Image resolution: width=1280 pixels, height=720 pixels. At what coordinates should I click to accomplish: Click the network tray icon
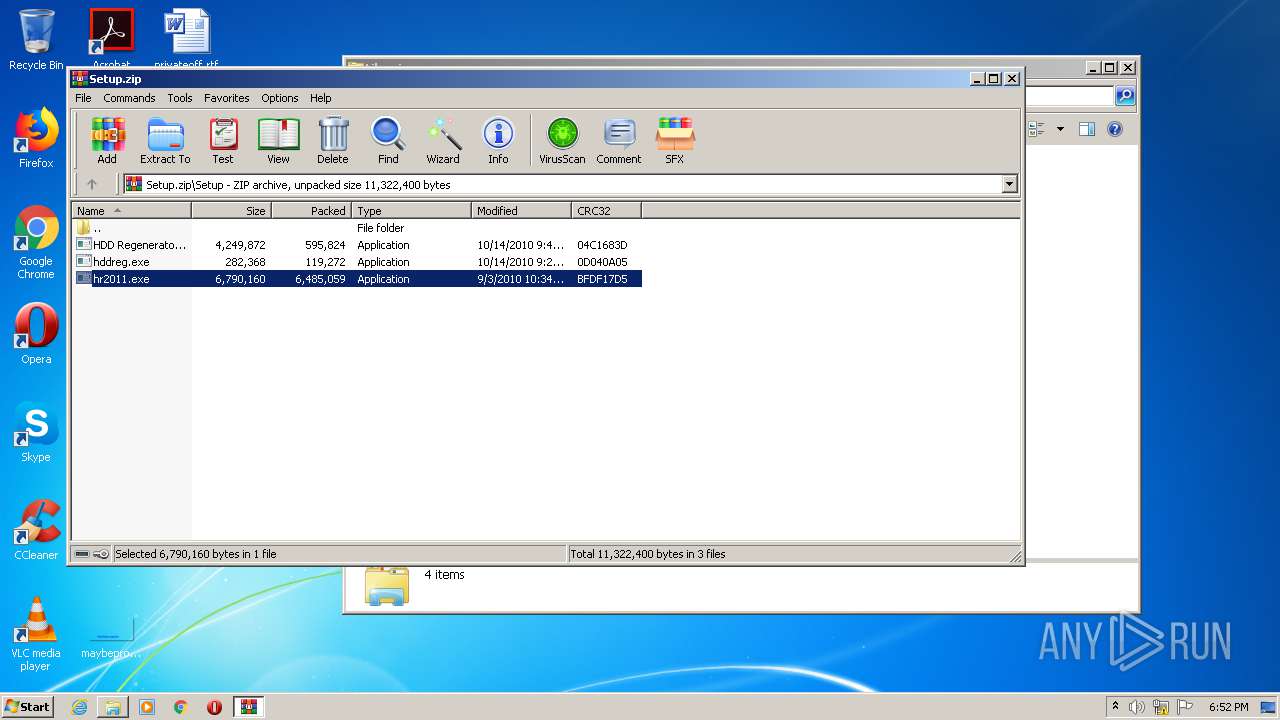(1161, 707)
